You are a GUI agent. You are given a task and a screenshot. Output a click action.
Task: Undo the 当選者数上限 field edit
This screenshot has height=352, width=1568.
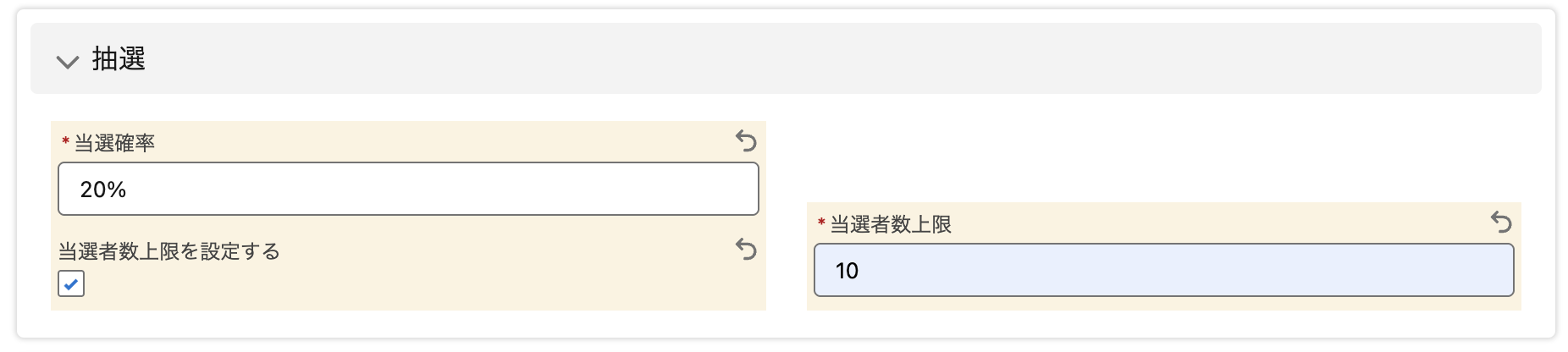(1501, 222)
